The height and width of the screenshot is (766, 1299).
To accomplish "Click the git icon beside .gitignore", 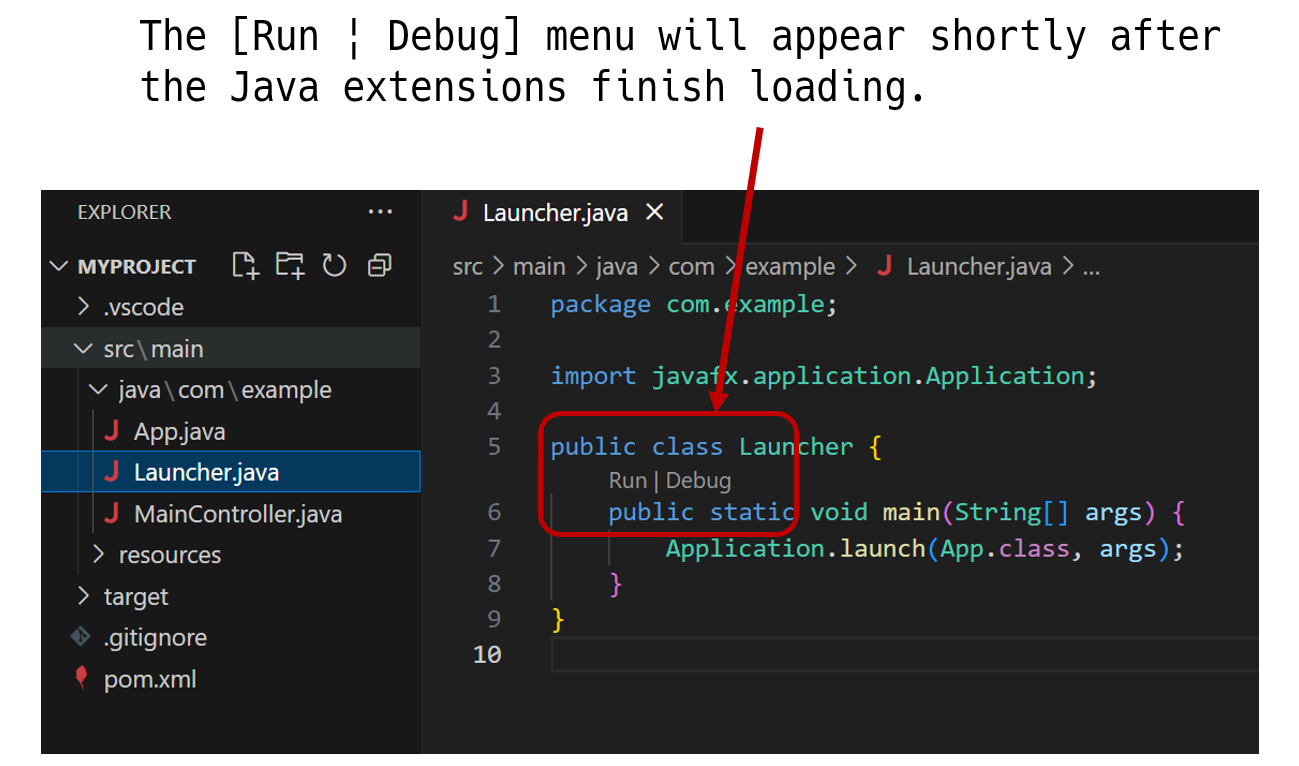I will (x=80, y=637).
